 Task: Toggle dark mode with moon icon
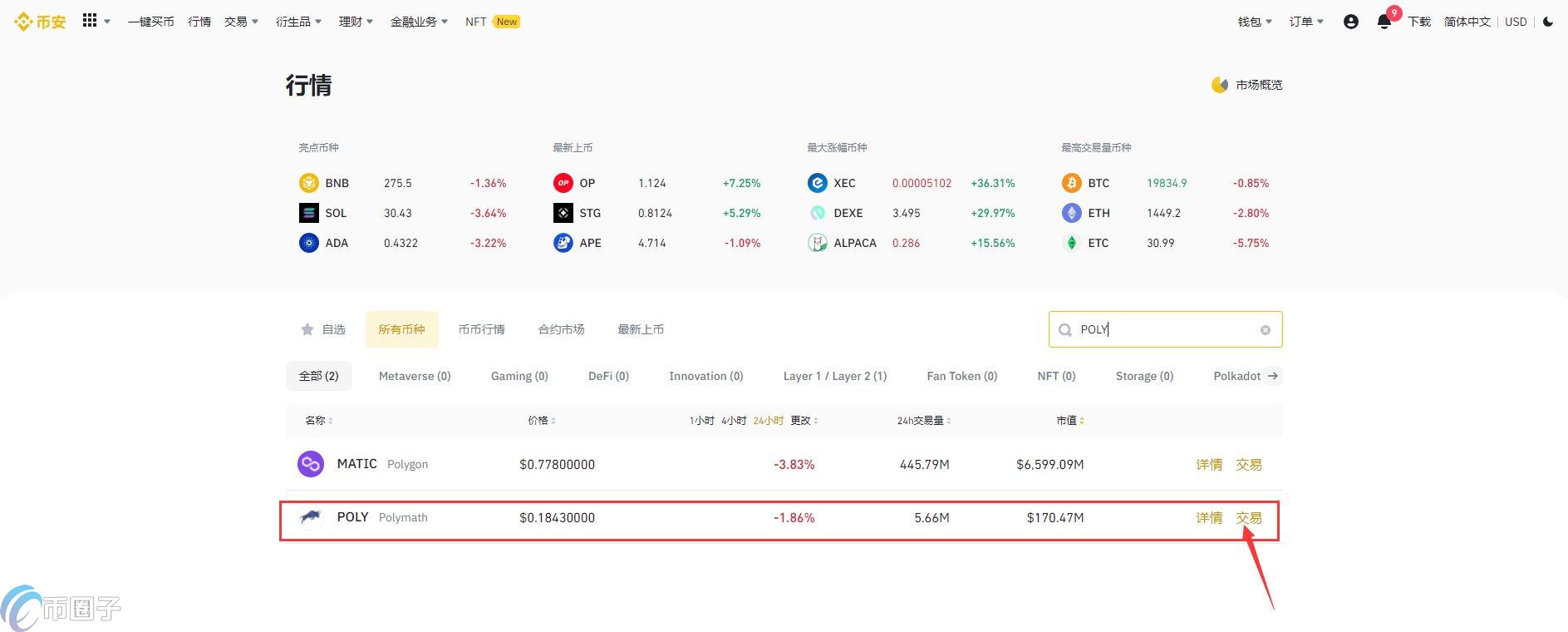1548,22
